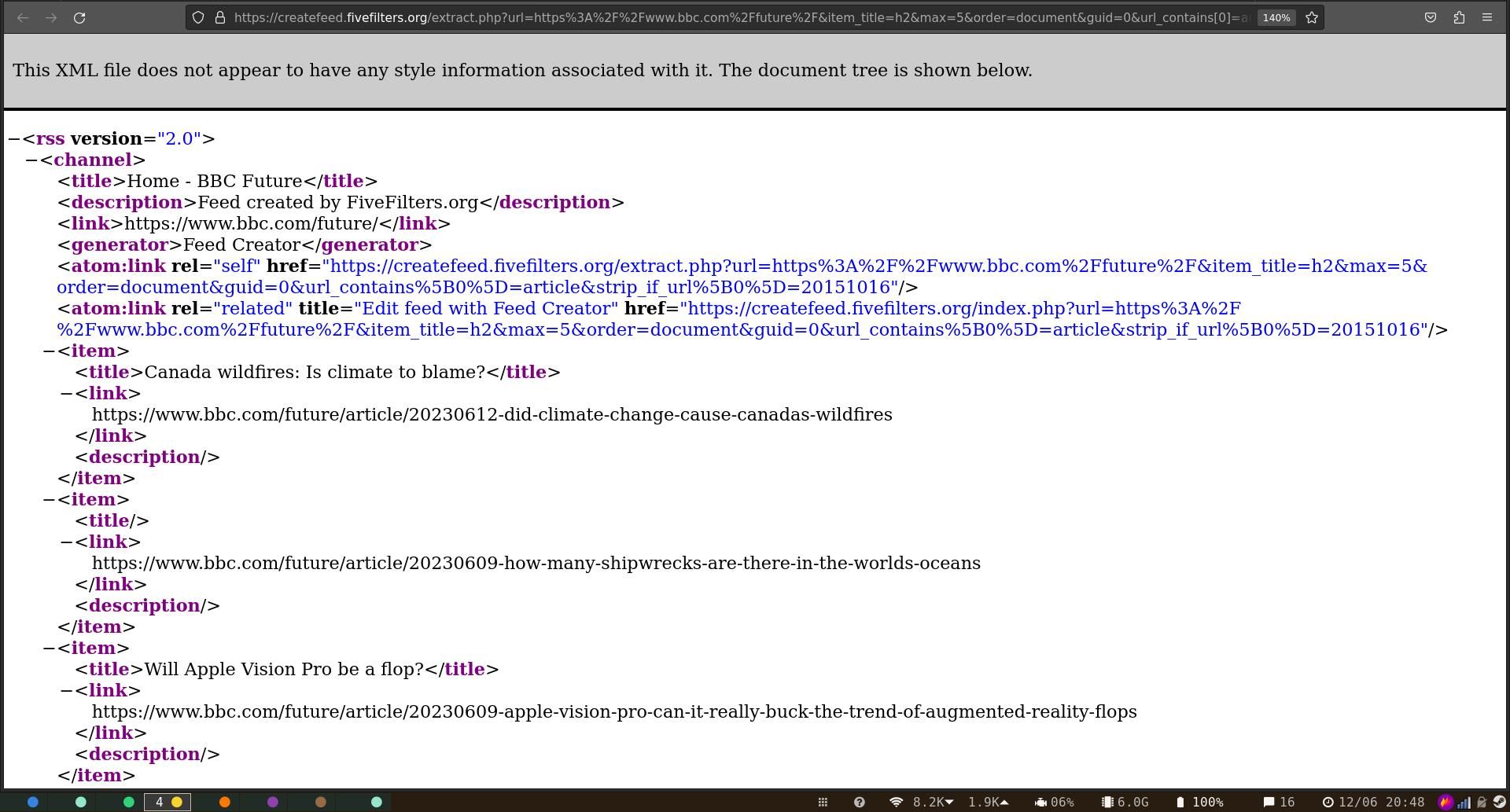This screenshot has width=1510, height=812.
Task: Open the Firefox hamburger menu
Action: [1489, 17]
